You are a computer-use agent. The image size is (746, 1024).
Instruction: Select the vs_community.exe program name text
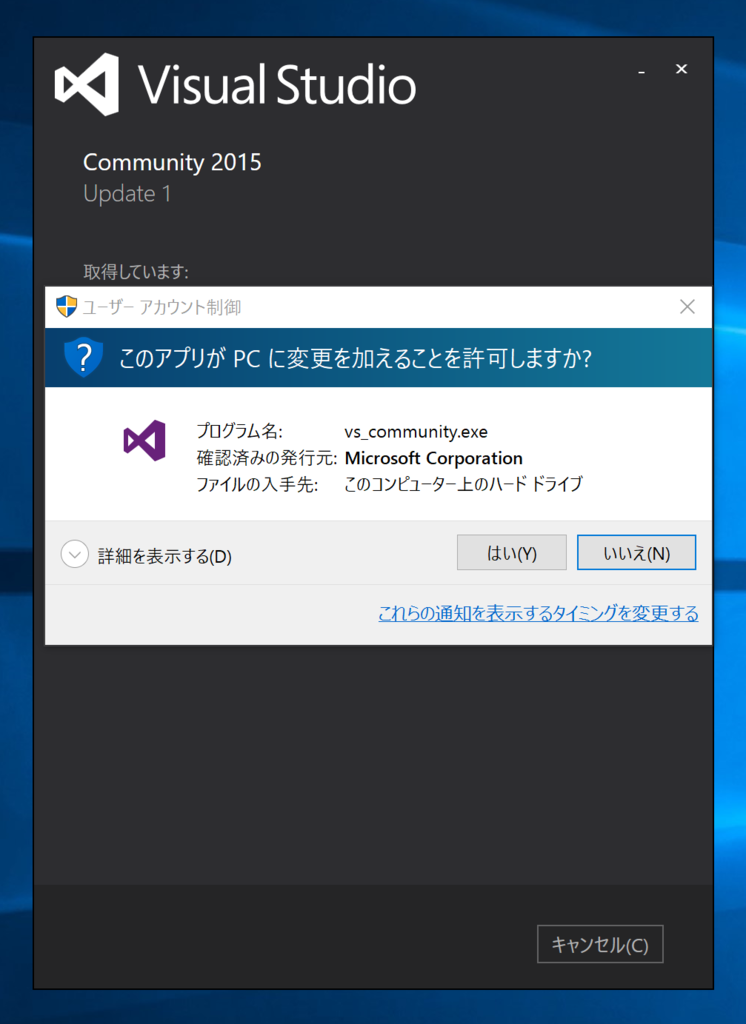pos(416,432)
